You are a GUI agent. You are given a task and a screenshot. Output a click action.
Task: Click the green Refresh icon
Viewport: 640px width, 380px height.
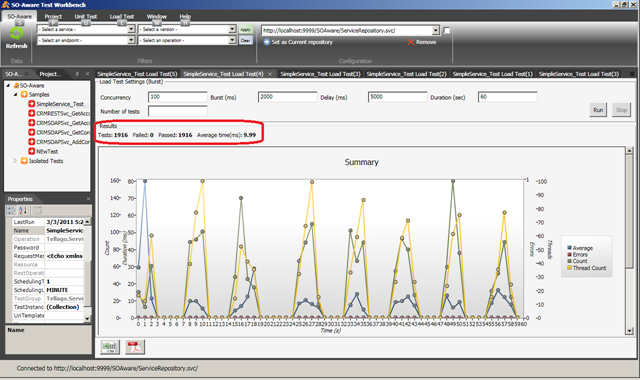[16, 33]
